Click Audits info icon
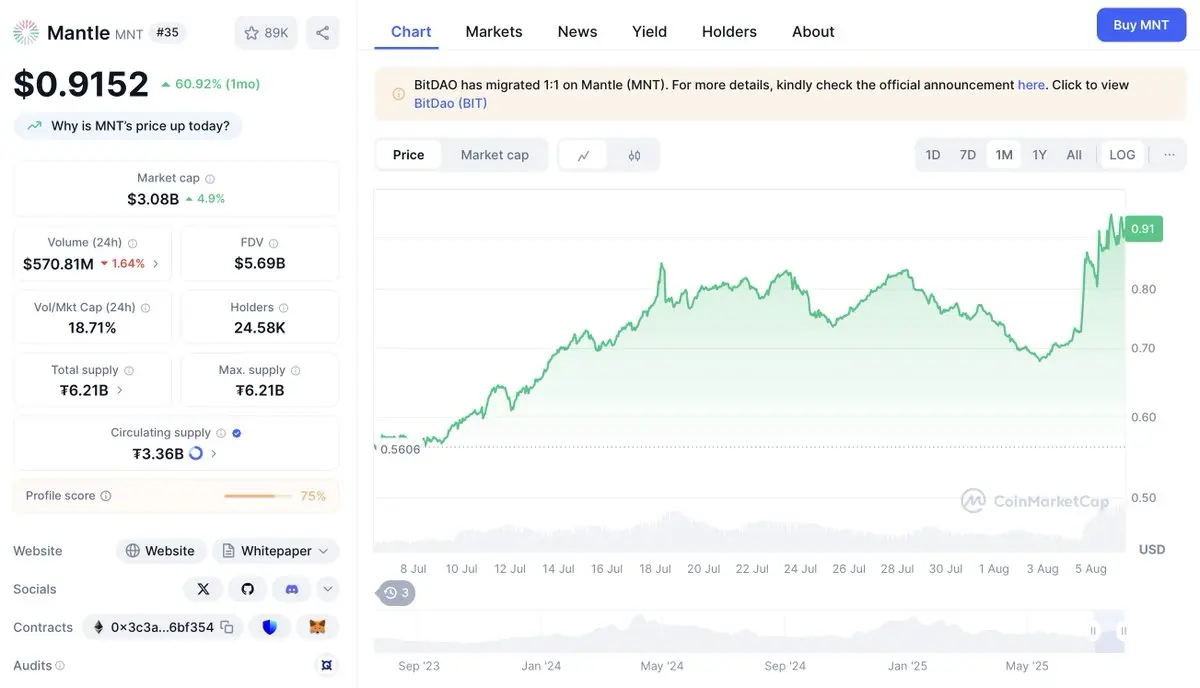Viewport: 1200px width, 688px height. 60,665
